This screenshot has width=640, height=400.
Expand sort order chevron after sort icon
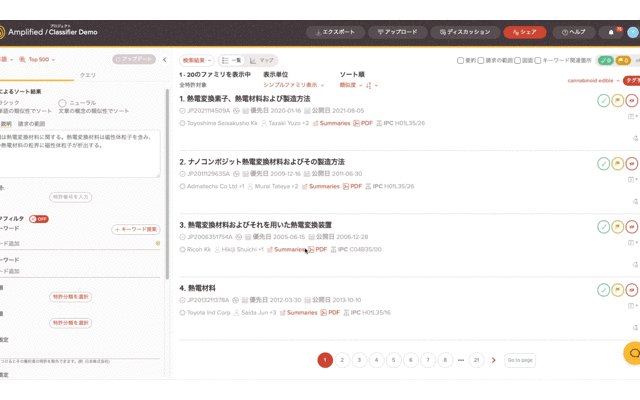coord(376,85)
